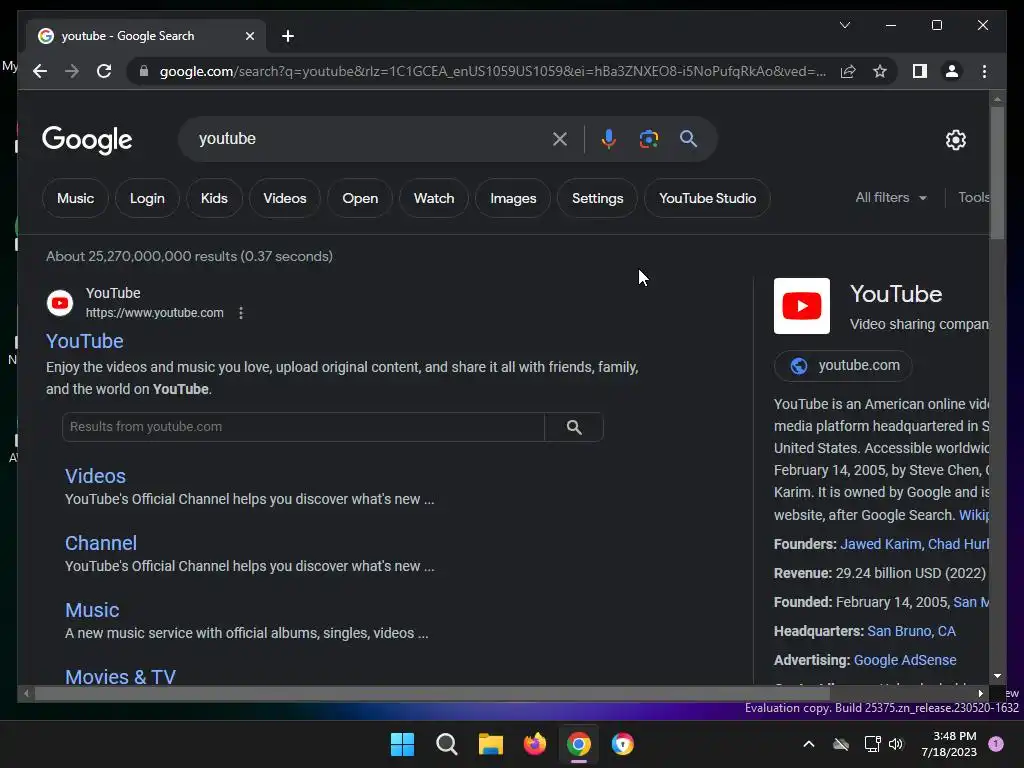Open the Chrome three-dot menu
Viewport: 1024px width, 768px height.
pos(984,71)
